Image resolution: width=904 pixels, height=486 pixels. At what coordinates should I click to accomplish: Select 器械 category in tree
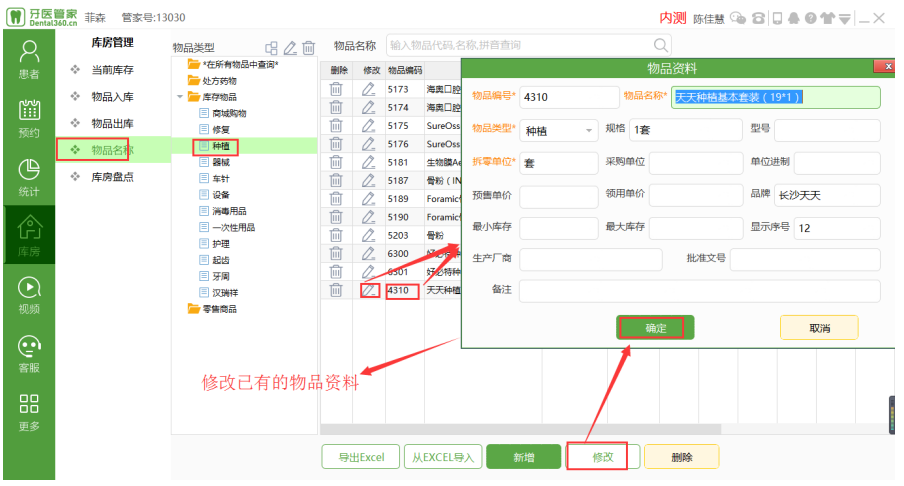(215, 162)
